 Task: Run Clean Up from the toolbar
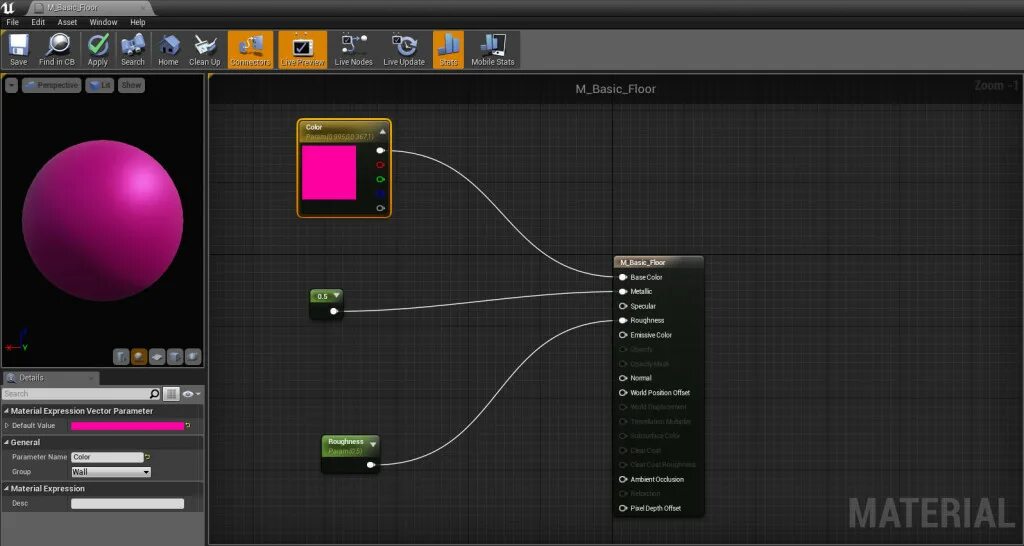point(204,49)
